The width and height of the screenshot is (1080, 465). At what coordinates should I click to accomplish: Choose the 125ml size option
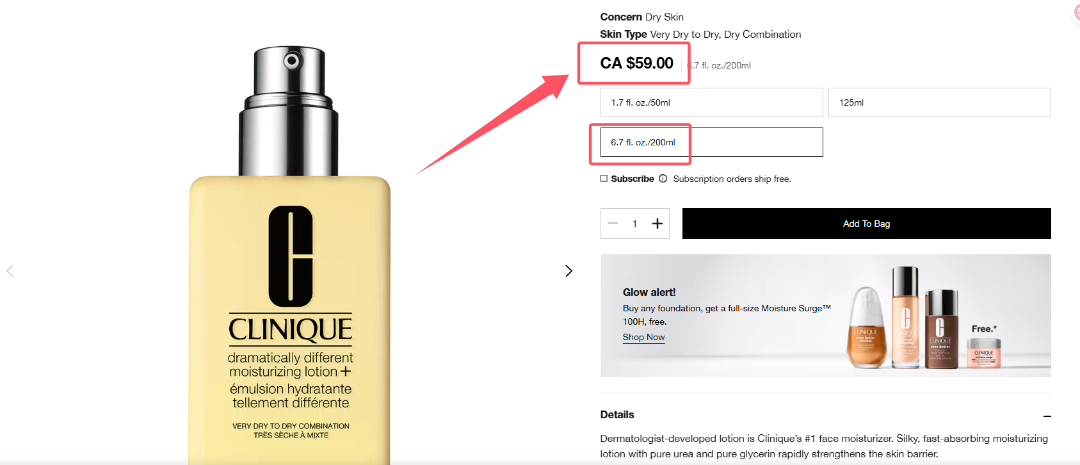pyautogui.click(x=939, y=102)
